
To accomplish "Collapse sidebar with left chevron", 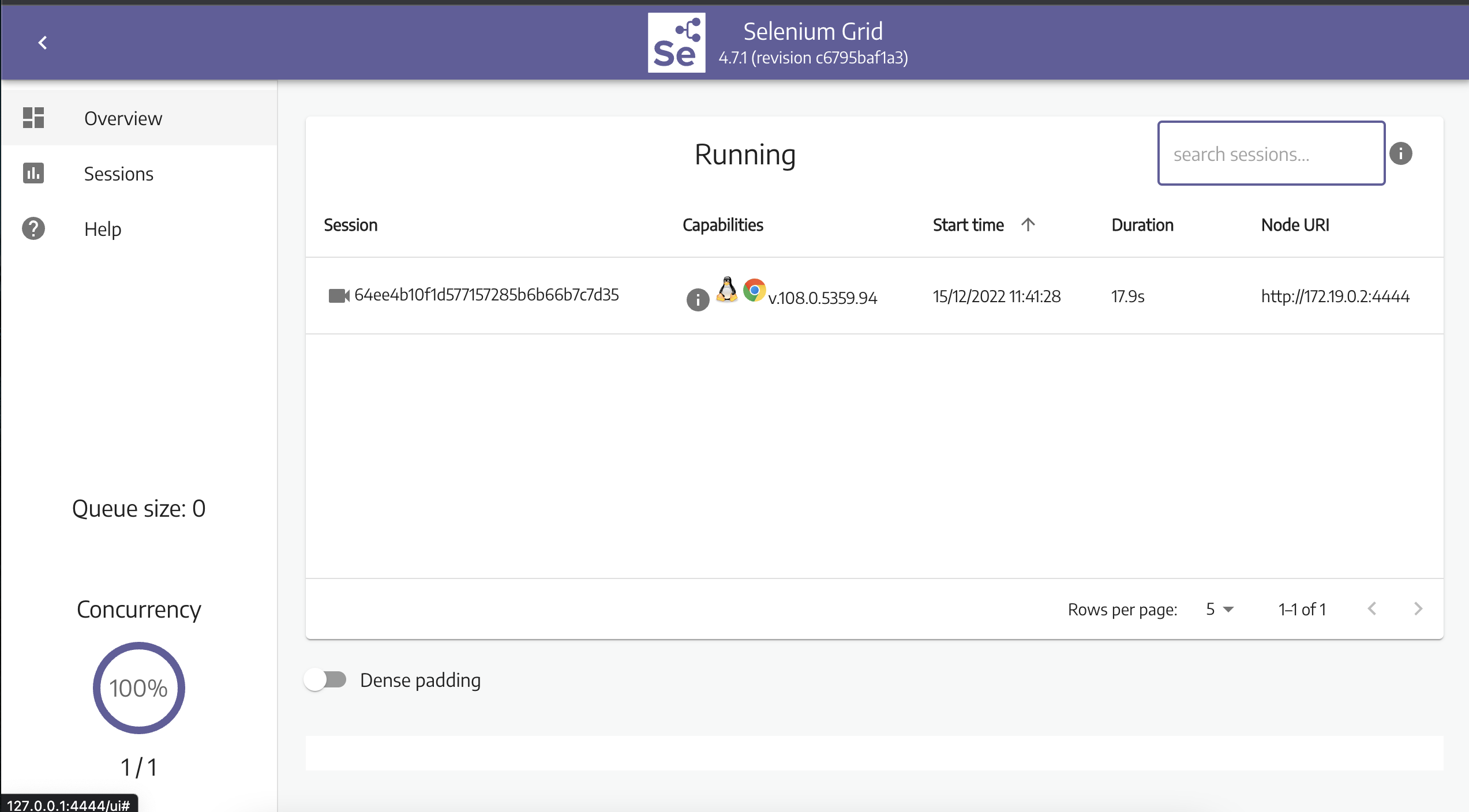I will point(43,43).
